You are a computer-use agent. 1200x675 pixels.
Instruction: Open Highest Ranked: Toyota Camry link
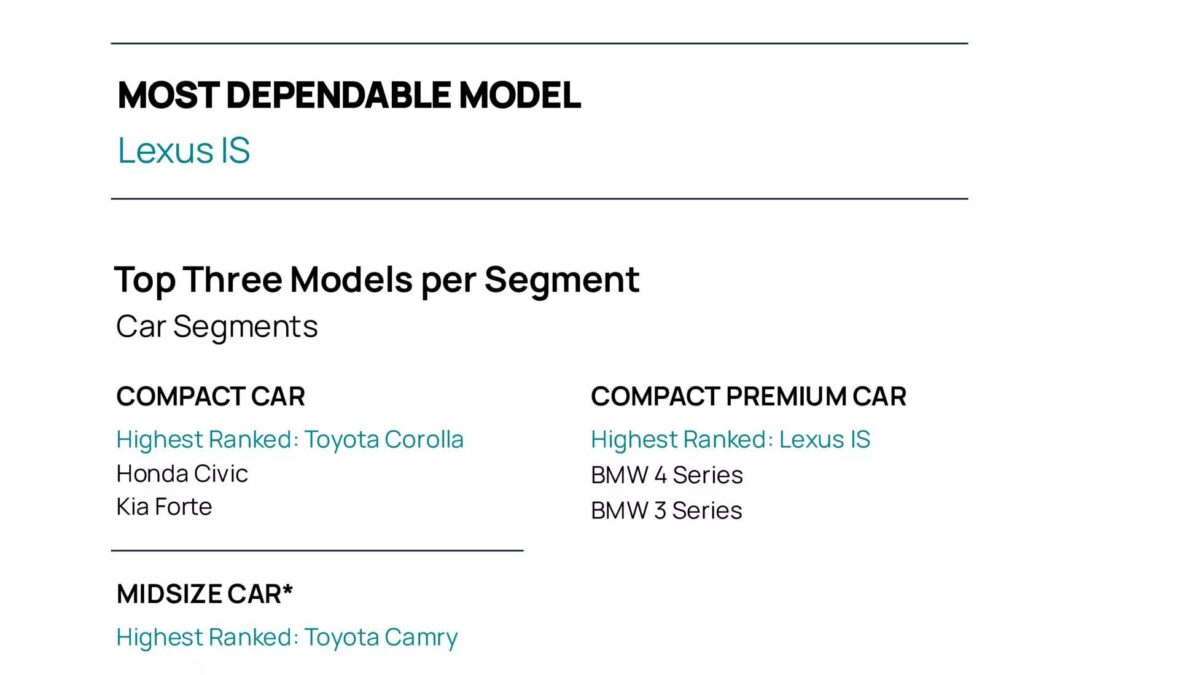(x=287, y=637)
